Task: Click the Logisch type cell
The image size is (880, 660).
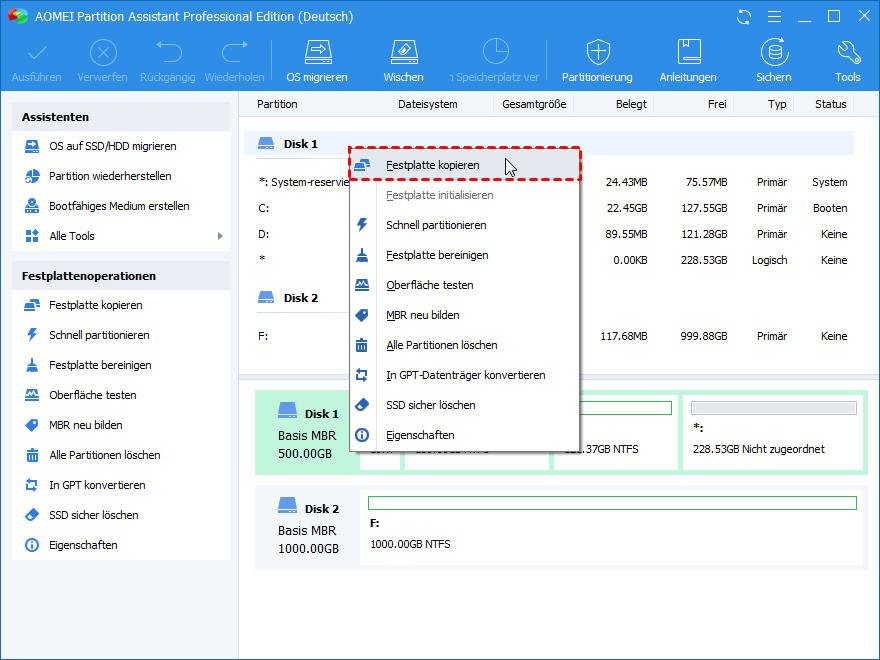Action: (769, 260)
